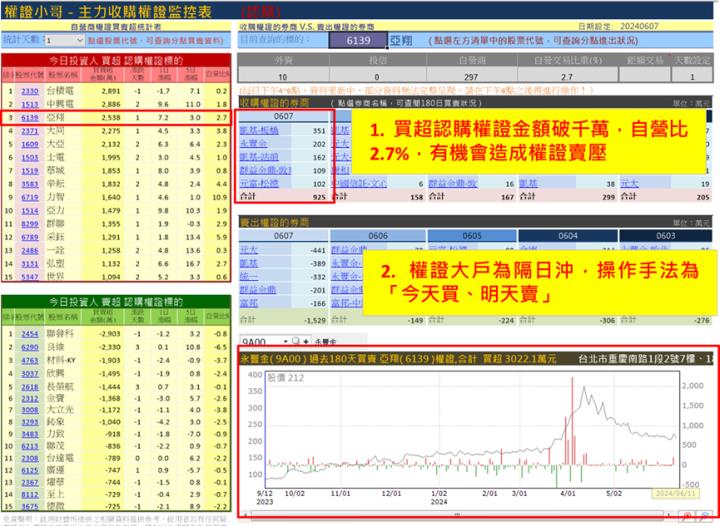The height and width of the screenshot is (526, 720).
Task: Open the 統計天數 dropdown
Action: [64, 40]
